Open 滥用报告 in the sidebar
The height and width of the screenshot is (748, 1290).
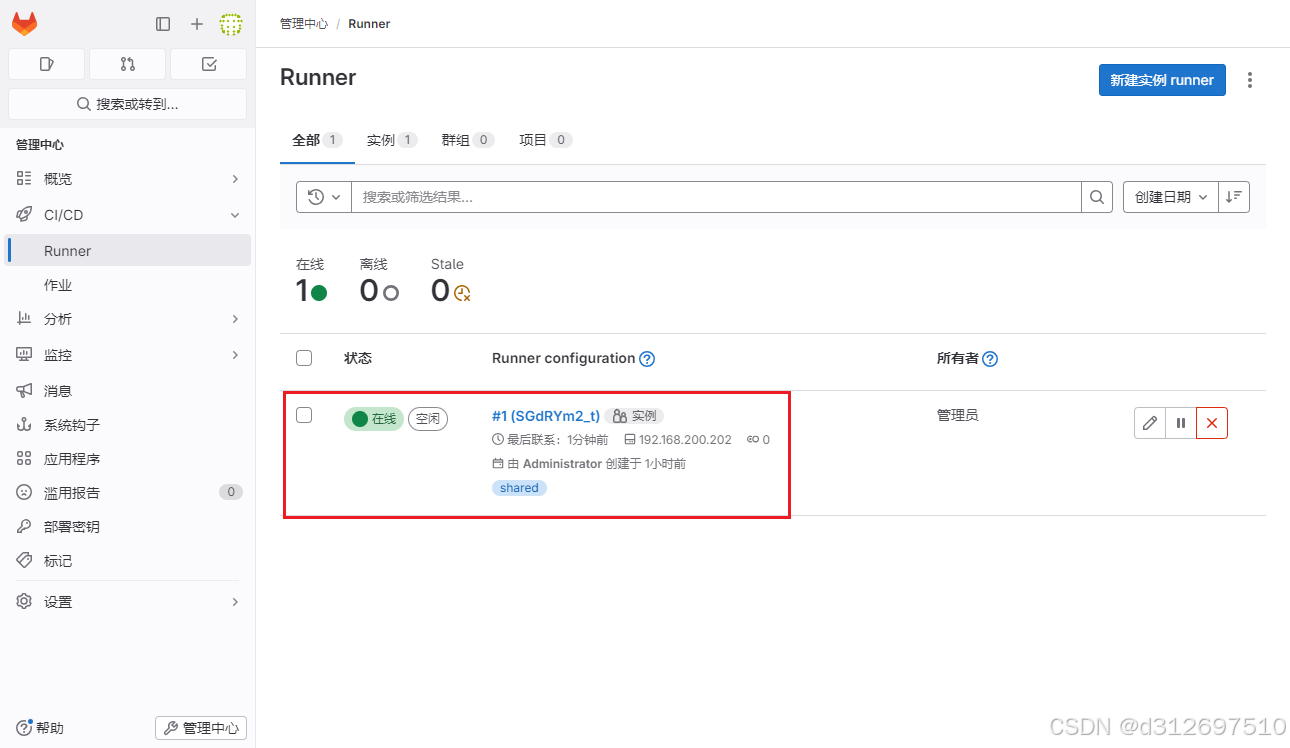click(128, 493)
